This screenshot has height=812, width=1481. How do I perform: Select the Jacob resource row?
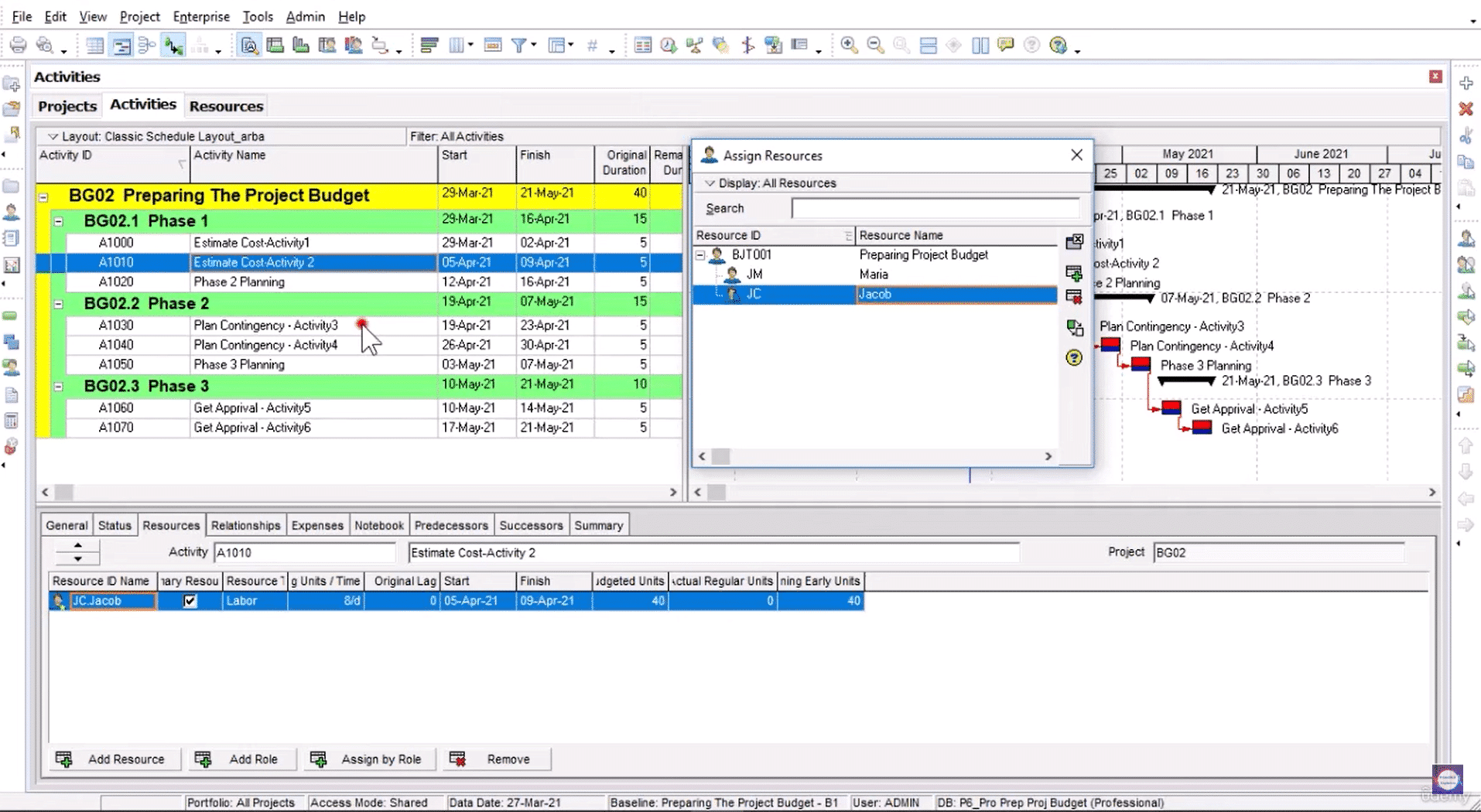point(874,294)
